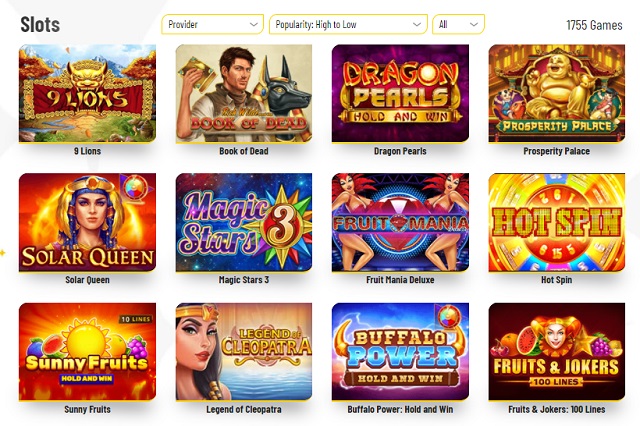Viewport: 640px width, 426px height.
Task: Click the Legend of Cleopatra title link
Action: pos(244,409)
